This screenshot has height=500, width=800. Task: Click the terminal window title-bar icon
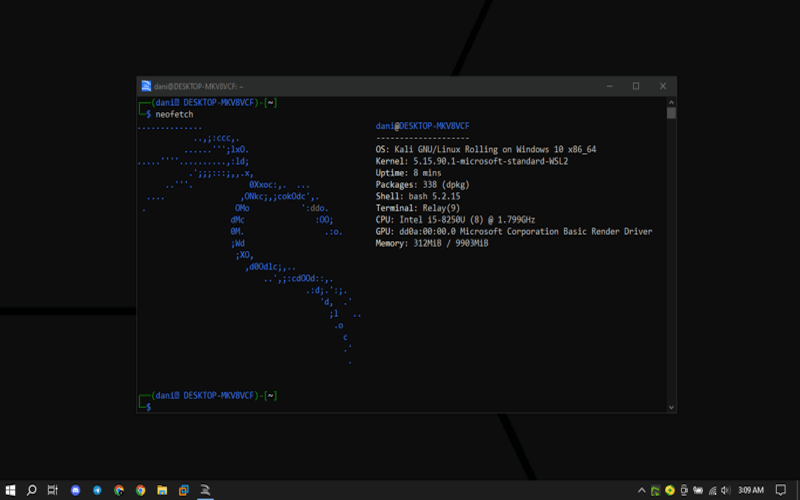(146, 86)
